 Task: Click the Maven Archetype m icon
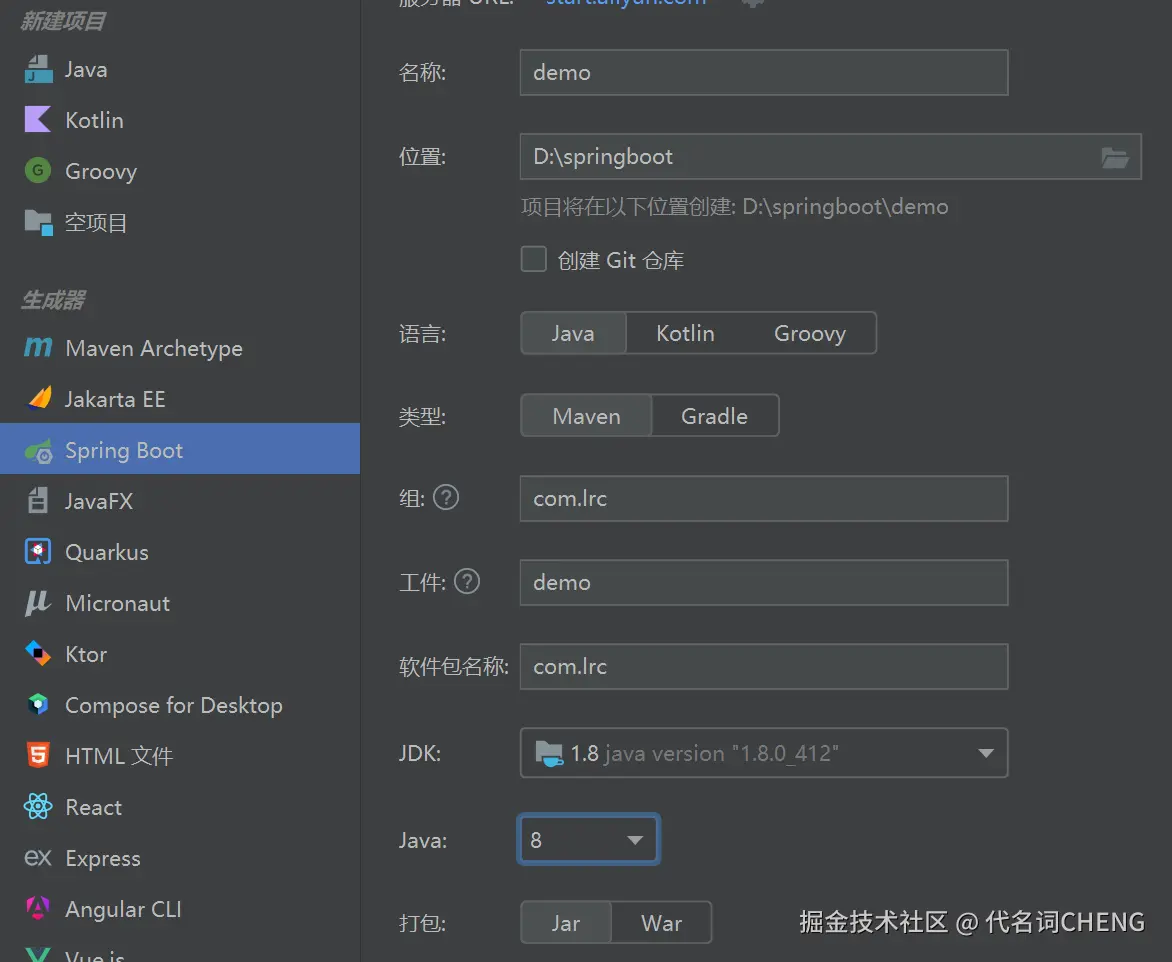[x=38, y=348]
